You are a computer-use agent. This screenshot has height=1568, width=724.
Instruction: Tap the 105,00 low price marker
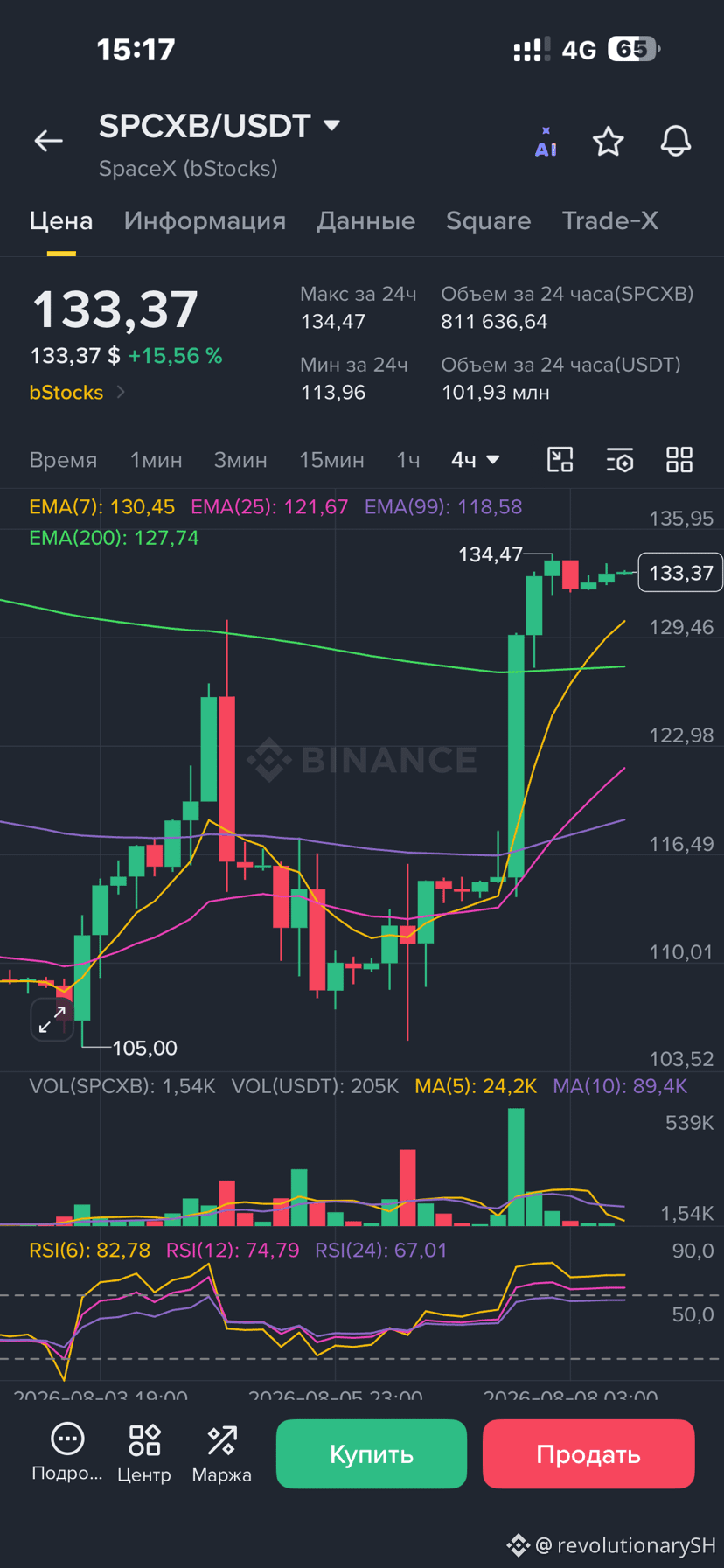click(x=144, y=1048)
